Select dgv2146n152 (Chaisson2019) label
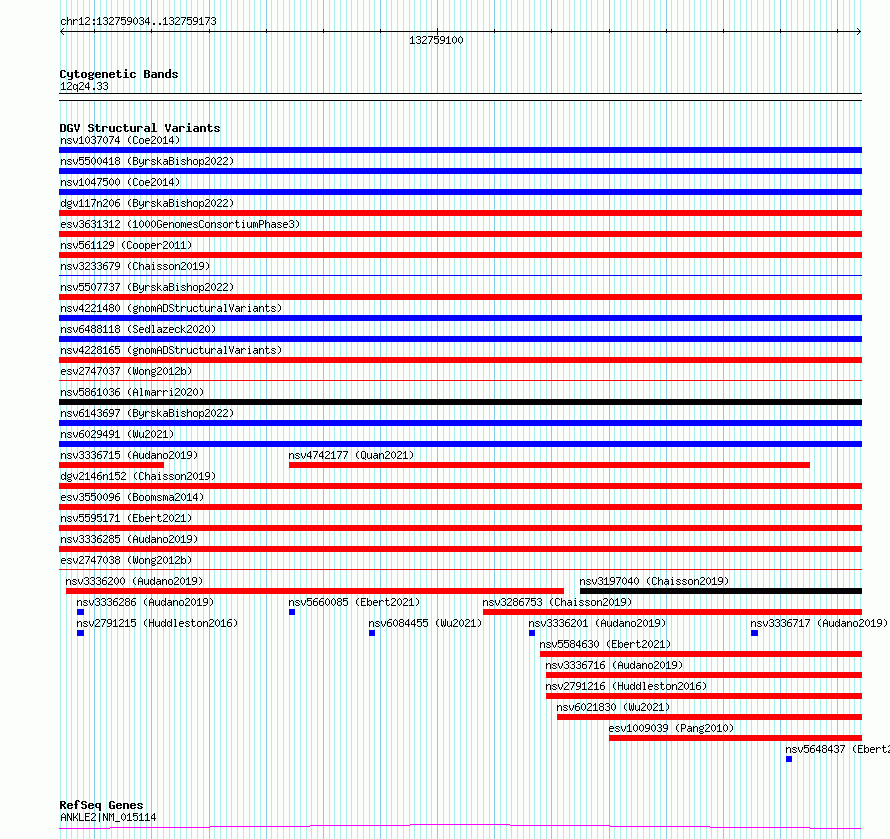890x839 pixels. coord(138,476)
